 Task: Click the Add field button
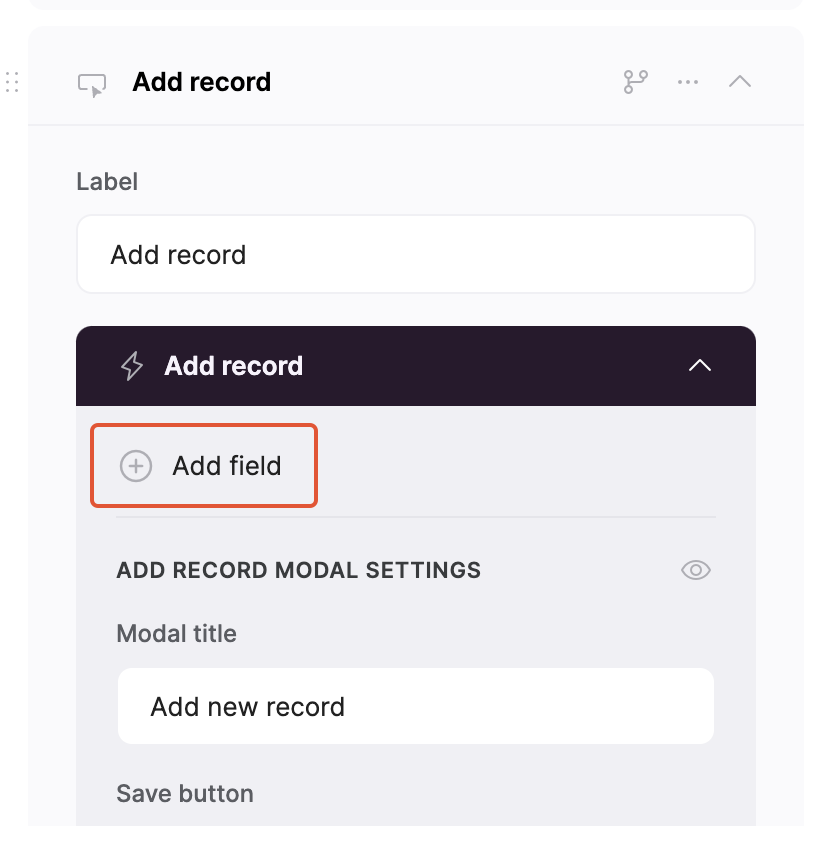(x=203, y=465)
